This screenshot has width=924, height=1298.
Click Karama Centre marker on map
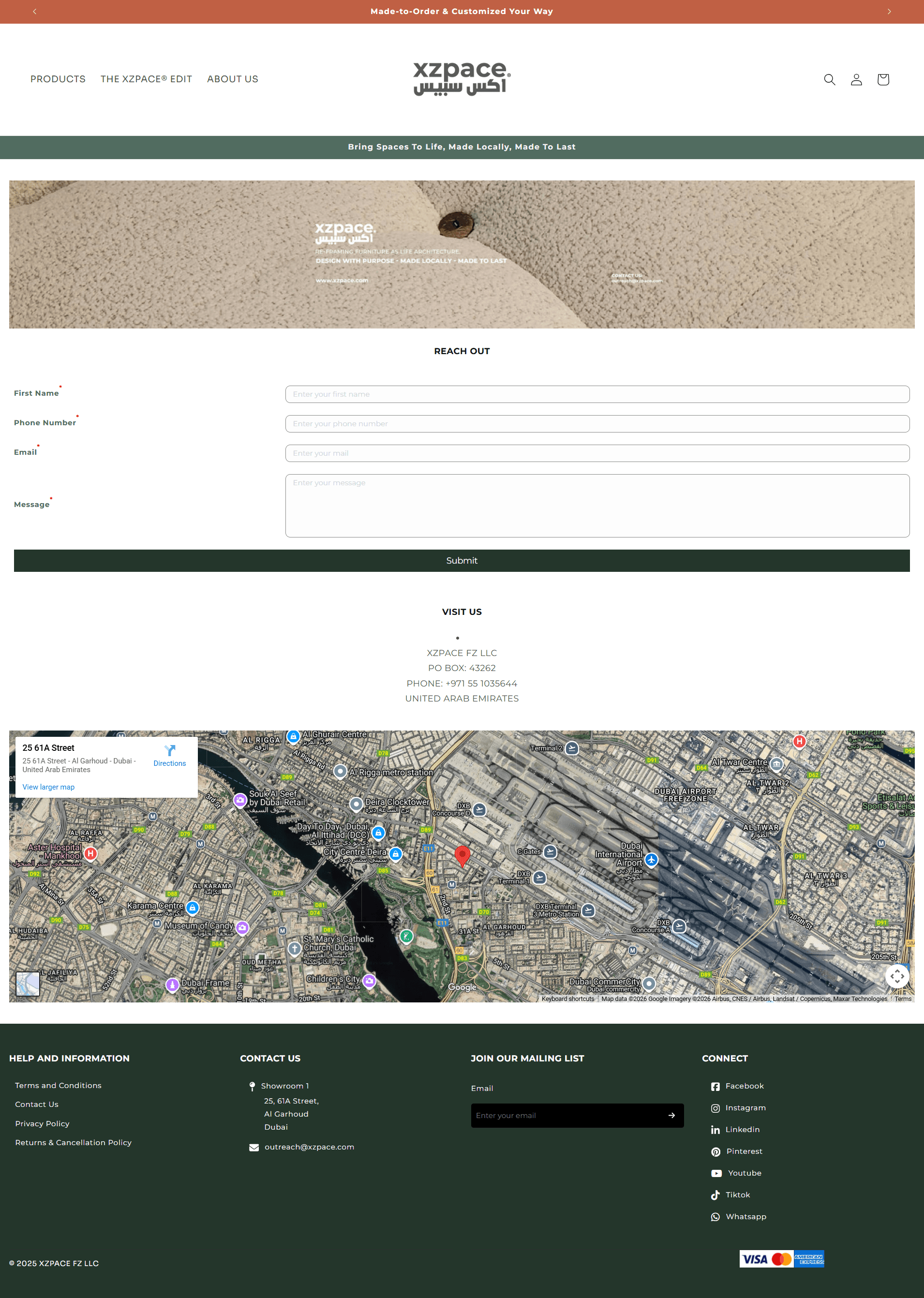(193, 908)
